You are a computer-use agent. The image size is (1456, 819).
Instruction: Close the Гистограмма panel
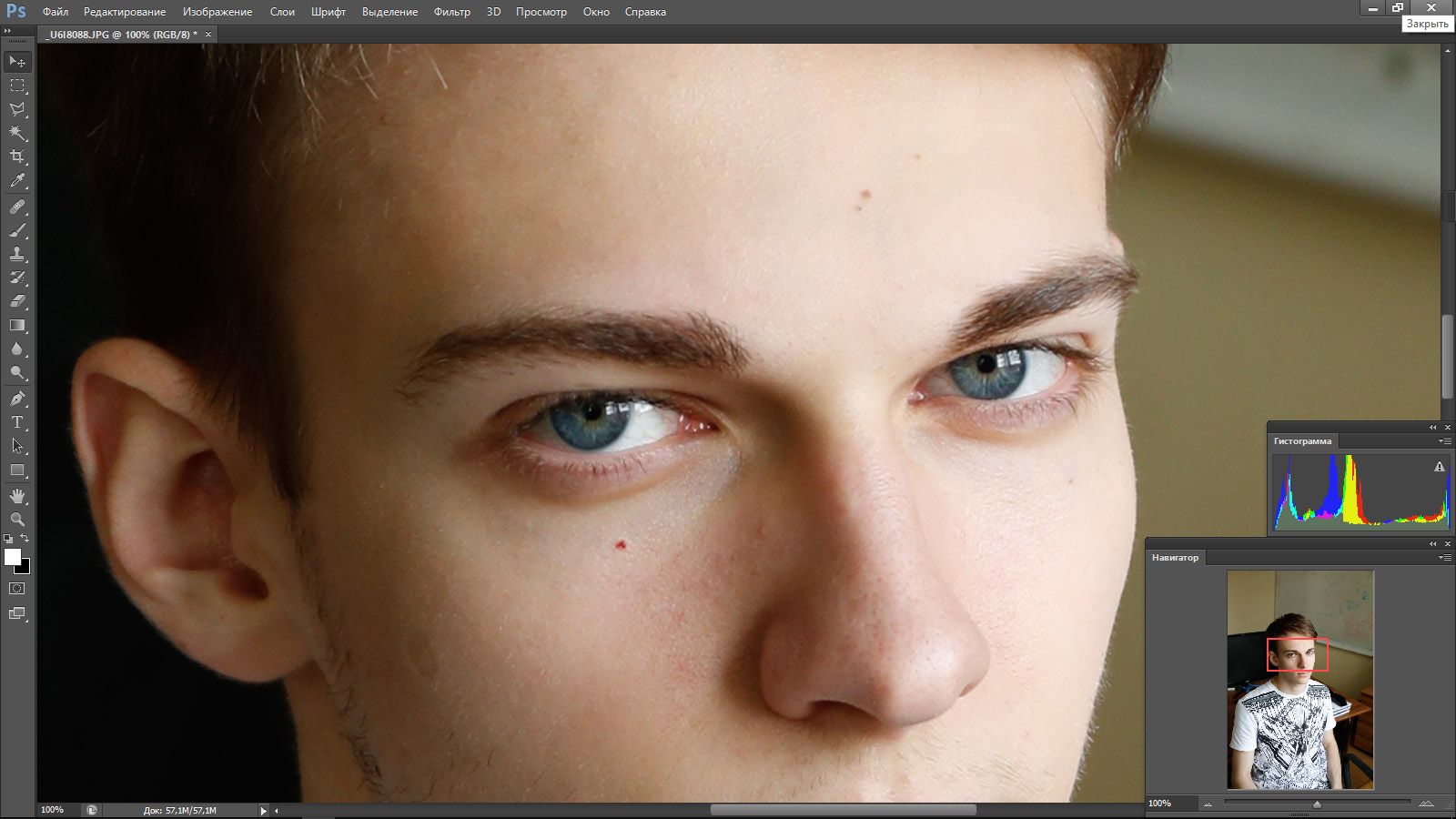(1447, 428)
